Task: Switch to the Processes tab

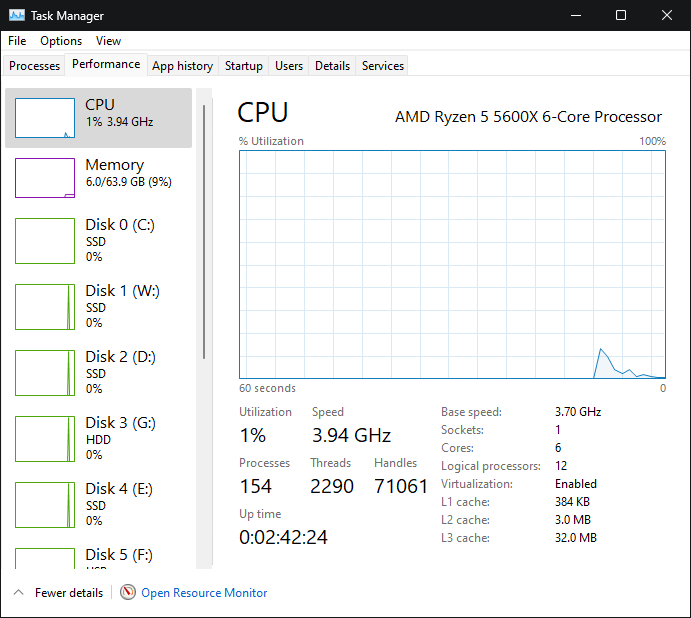Action: point(34,66)
